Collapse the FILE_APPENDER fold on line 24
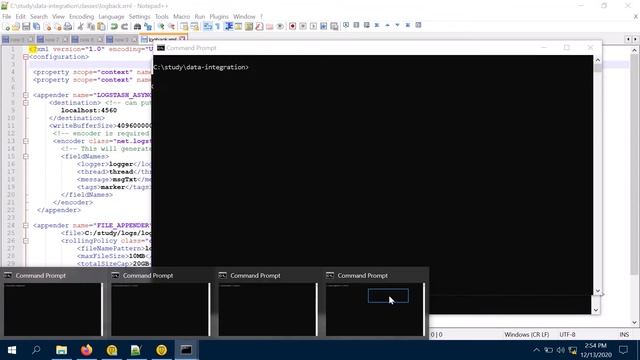Viewport: 640px width, 360px height. click(x=25, y=225)
